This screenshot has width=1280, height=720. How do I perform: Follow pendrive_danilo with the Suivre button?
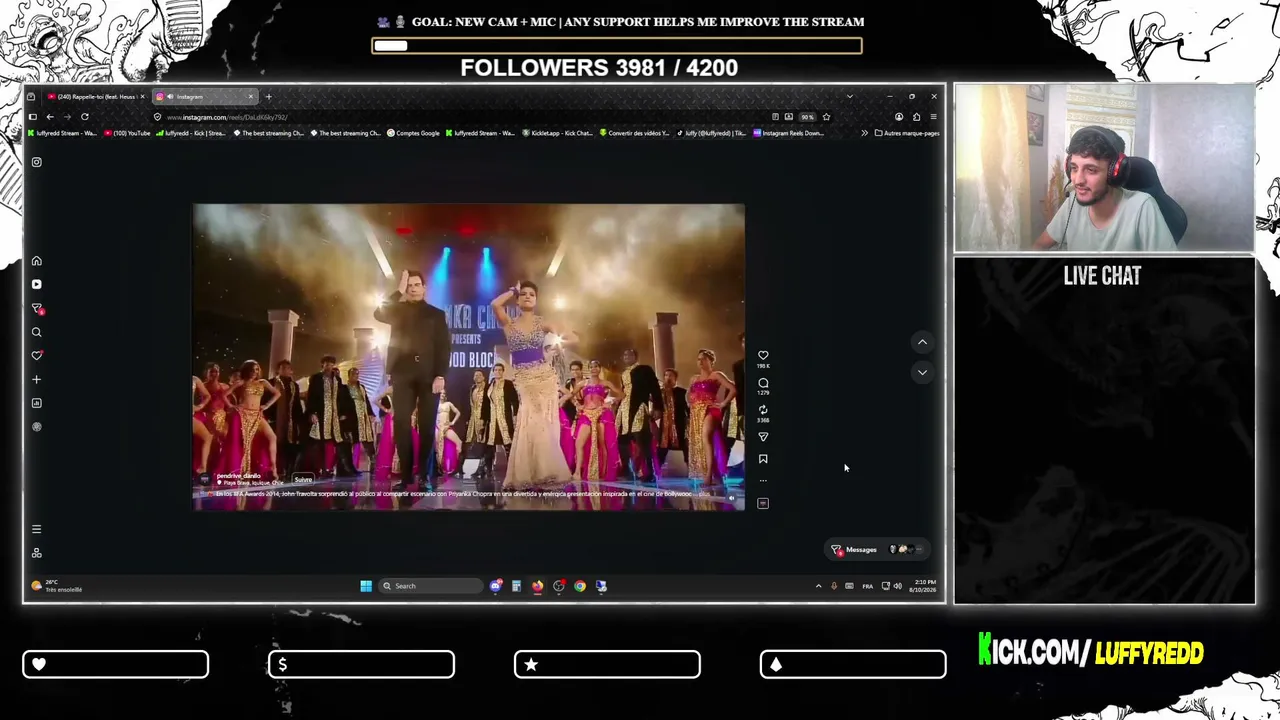pyautogui.click(x=303, y=479)
